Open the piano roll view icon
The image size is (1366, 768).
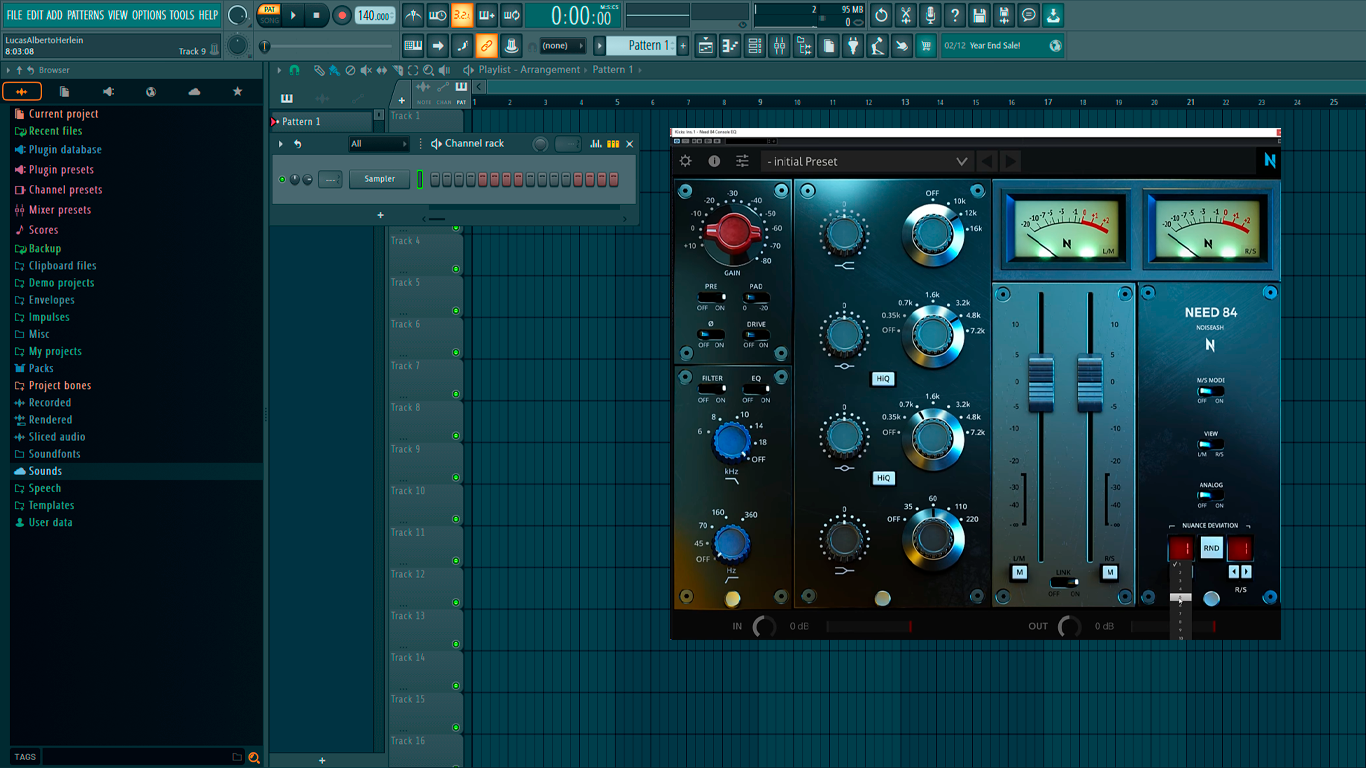pos(730,45)
